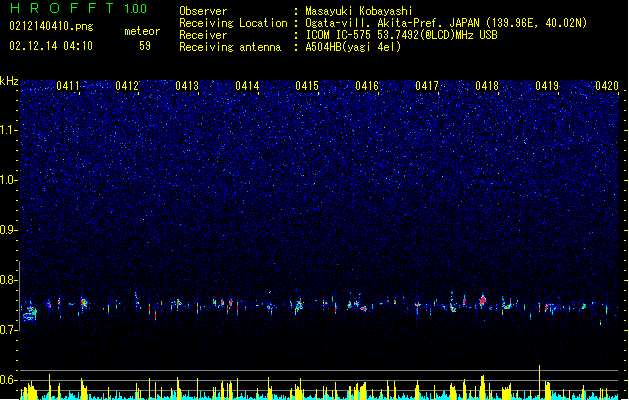
Task: Click the meteor count value 59
Action: 145,46
